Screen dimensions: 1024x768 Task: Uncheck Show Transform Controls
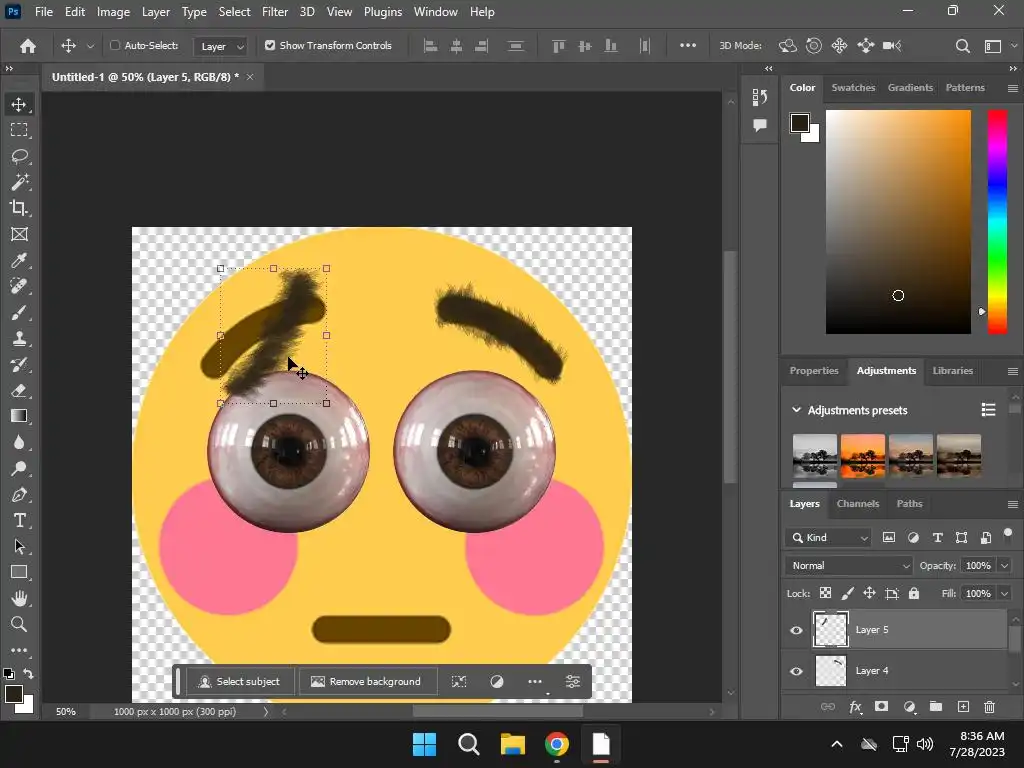270,46
